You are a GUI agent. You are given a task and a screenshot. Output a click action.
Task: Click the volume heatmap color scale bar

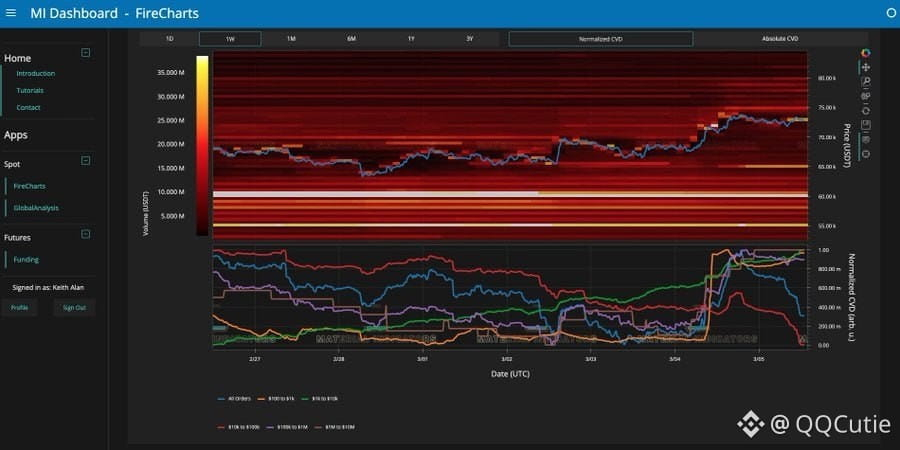(202, 145)
